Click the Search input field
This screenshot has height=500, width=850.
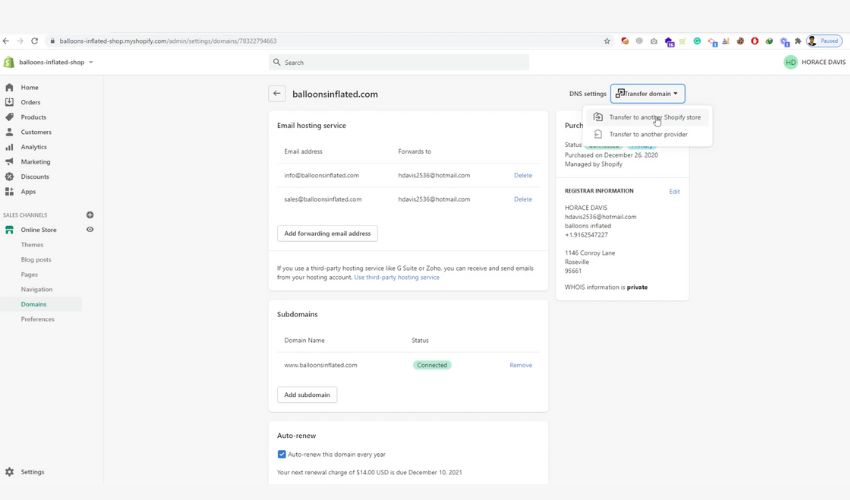[x=400, y=62]
